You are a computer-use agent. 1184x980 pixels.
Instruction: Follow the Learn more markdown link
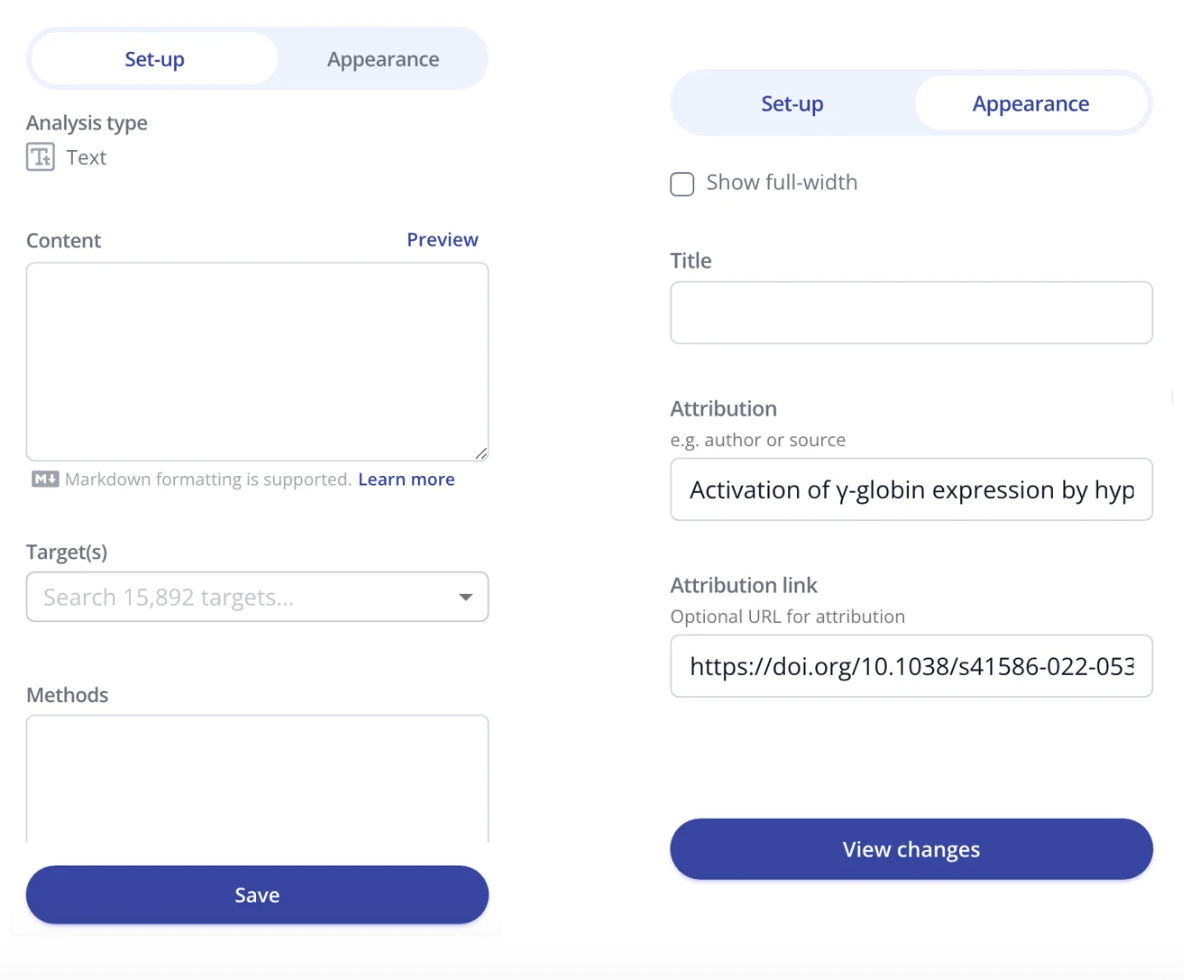[406, 480]
